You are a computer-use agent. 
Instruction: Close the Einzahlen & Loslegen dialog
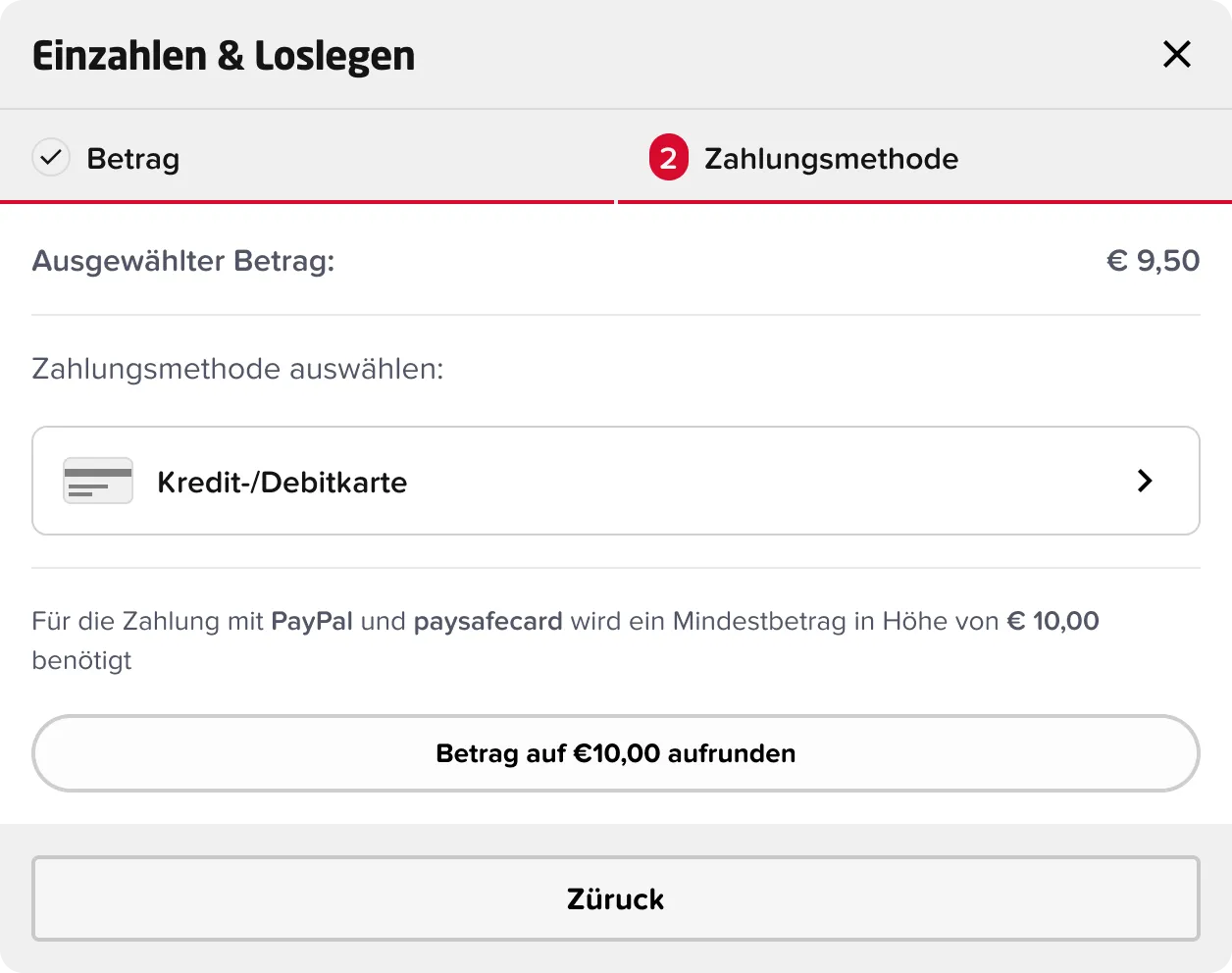[x=1176, y=54]
